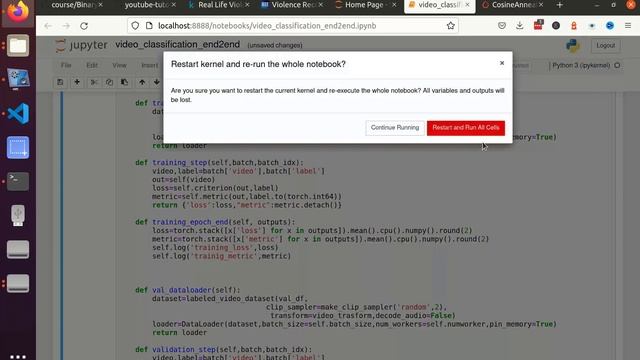Open the File menu
Viewport: 640px width, 360px height.
(66, 65)
